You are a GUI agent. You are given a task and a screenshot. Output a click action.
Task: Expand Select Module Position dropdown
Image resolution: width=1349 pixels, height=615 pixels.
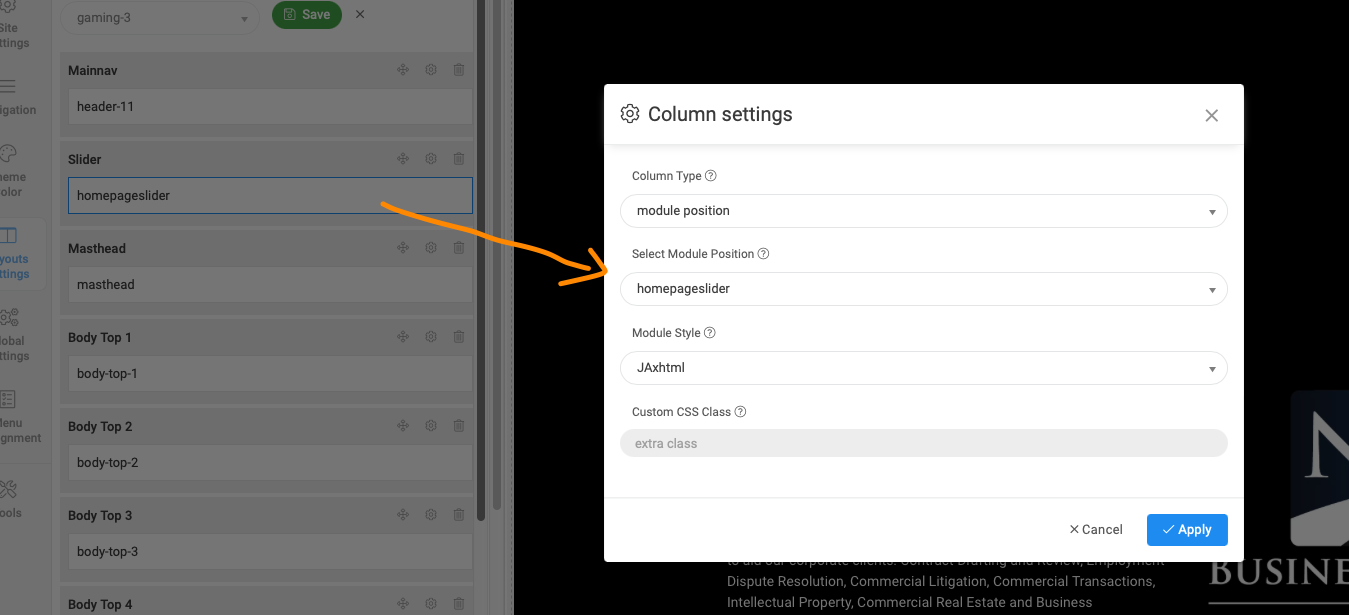pos(923,289)
